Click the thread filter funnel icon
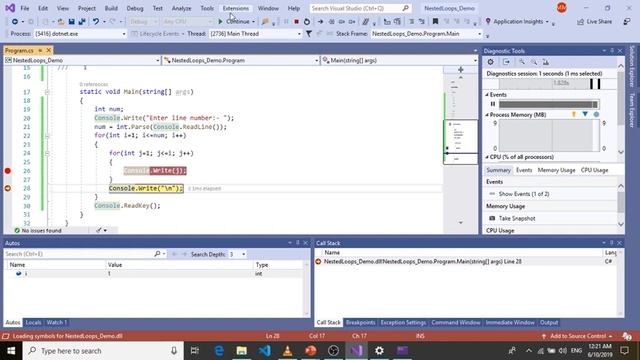The width and height of the screenshot is (640, 360). 309,34
